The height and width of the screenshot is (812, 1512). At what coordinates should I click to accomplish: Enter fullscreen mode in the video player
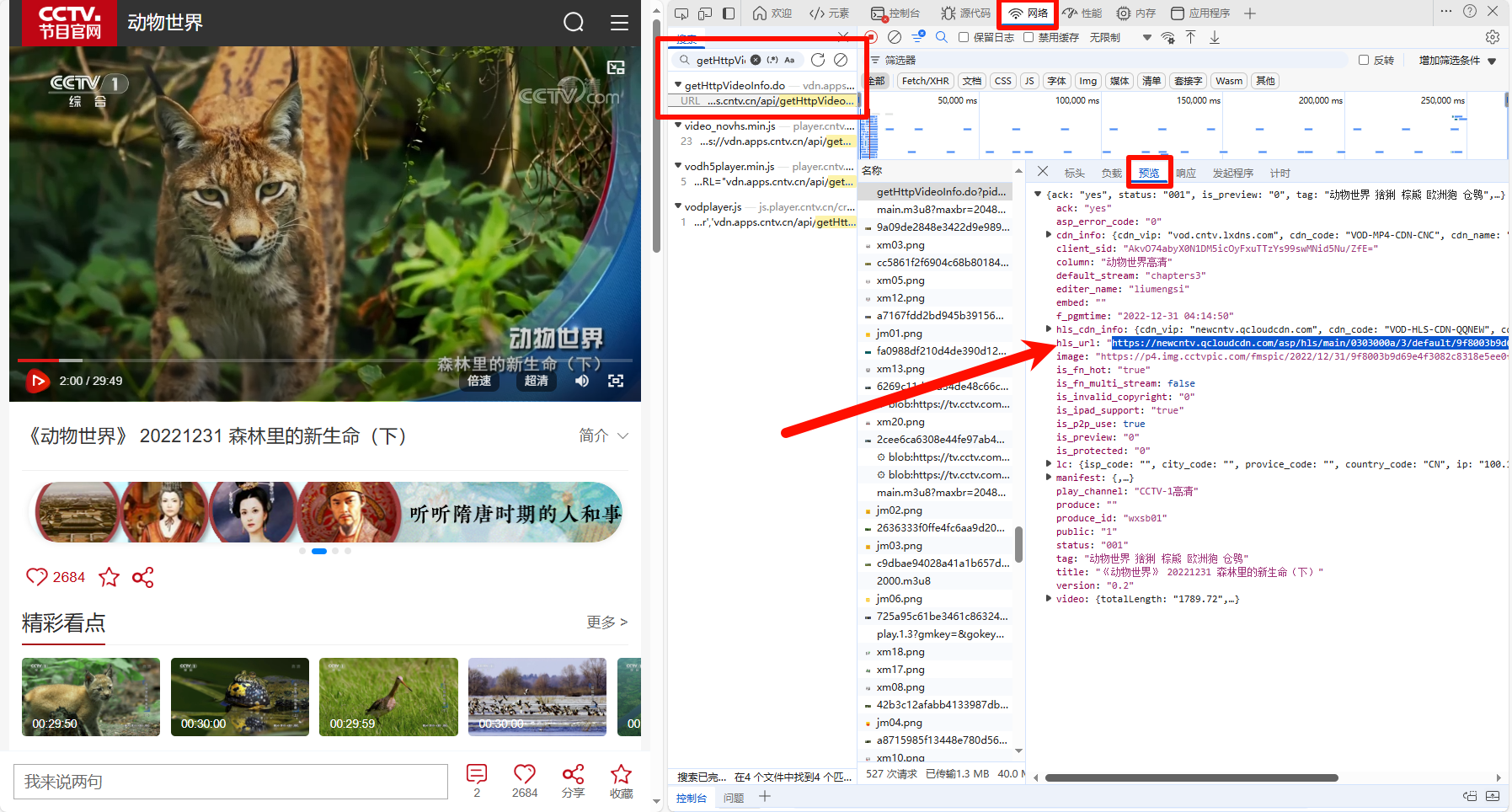(616, 381)
